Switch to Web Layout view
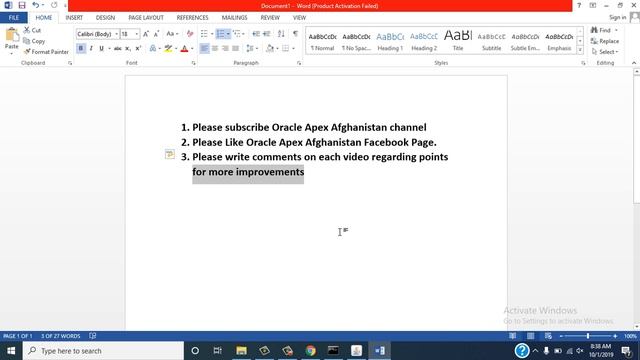This screenshot has width=640, height=360. coord(548,336)
